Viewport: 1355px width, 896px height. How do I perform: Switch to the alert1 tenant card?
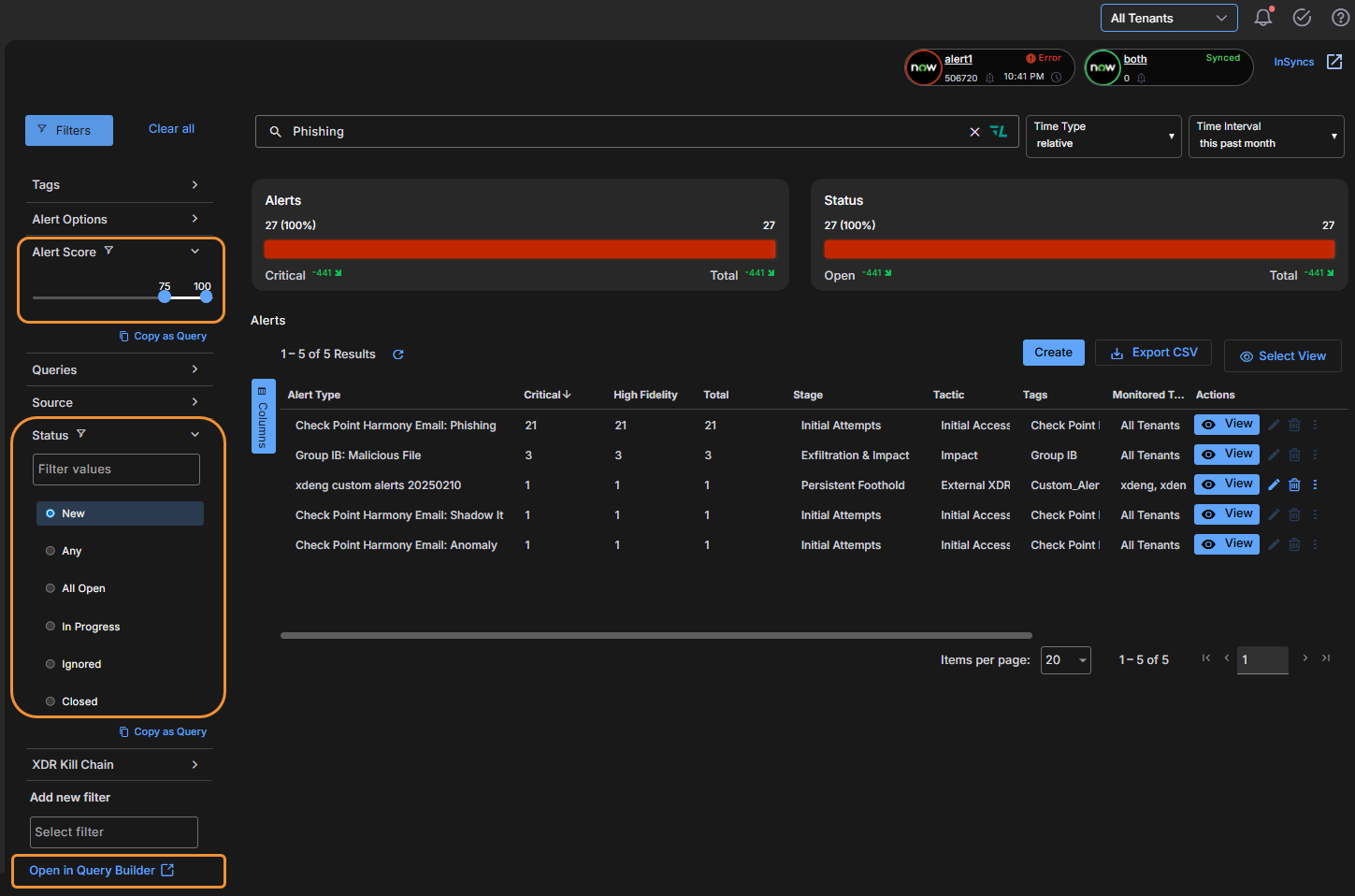(988, 67)
